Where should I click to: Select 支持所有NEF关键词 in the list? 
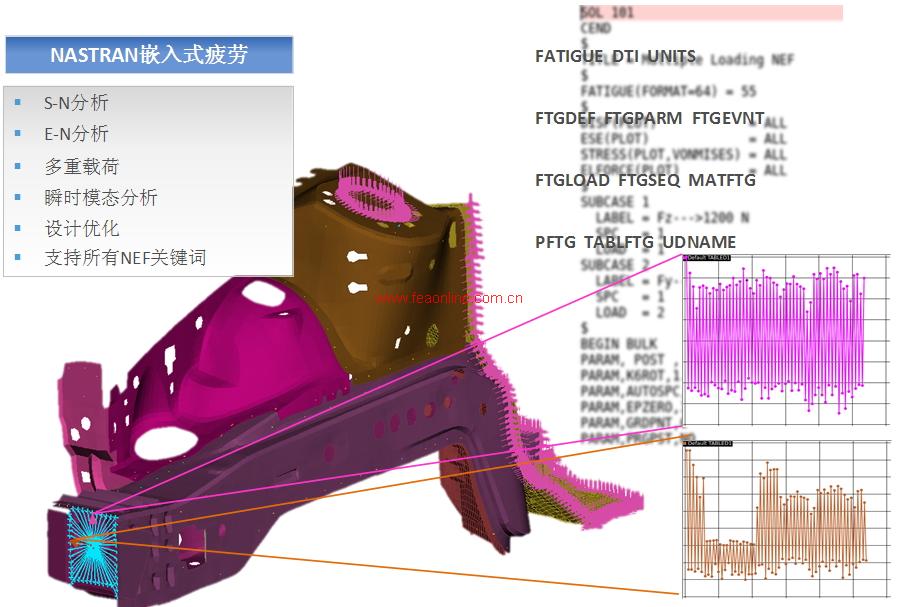click(125, 258)
